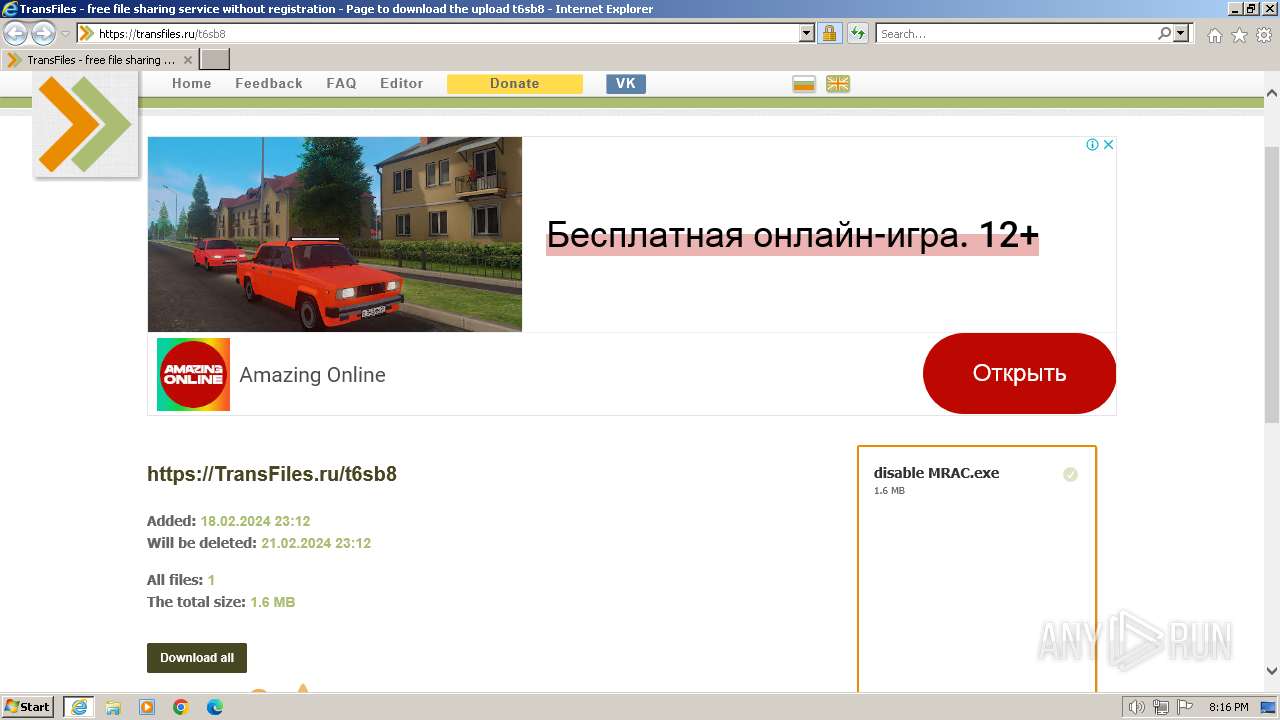Click the VK button
This screenshot has height=720, width=1280.
click(x=626, y=84)
